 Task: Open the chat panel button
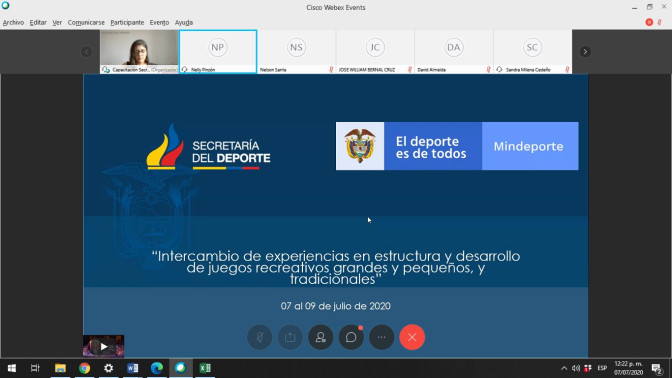coord(351,337)
